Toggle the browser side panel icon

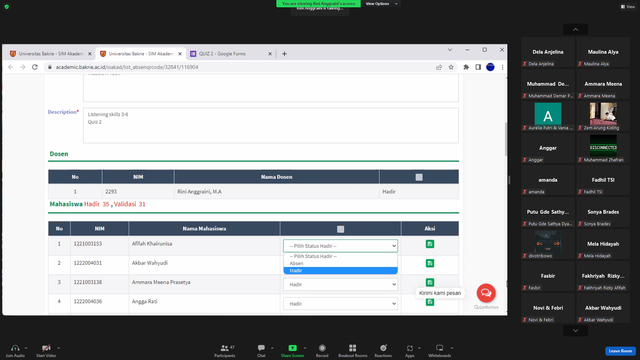coord(478,67)
